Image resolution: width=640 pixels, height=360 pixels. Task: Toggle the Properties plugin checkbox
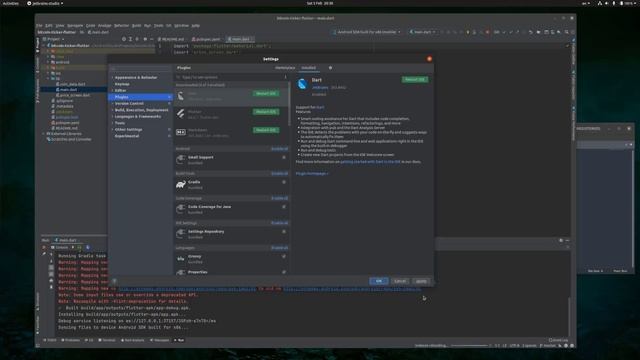tap(284, 272)
